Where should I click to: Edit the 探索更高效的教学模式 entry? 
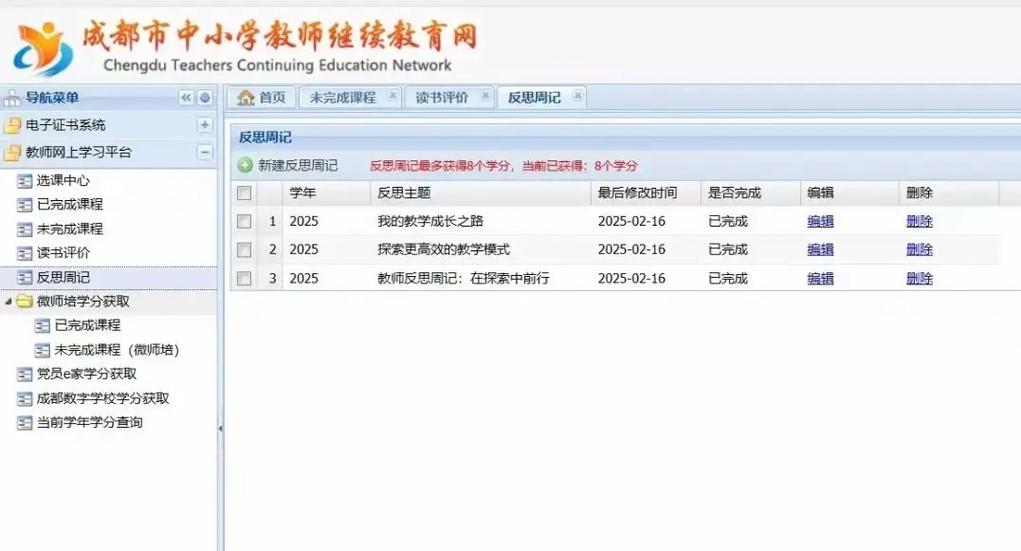[x=820, y=249]
